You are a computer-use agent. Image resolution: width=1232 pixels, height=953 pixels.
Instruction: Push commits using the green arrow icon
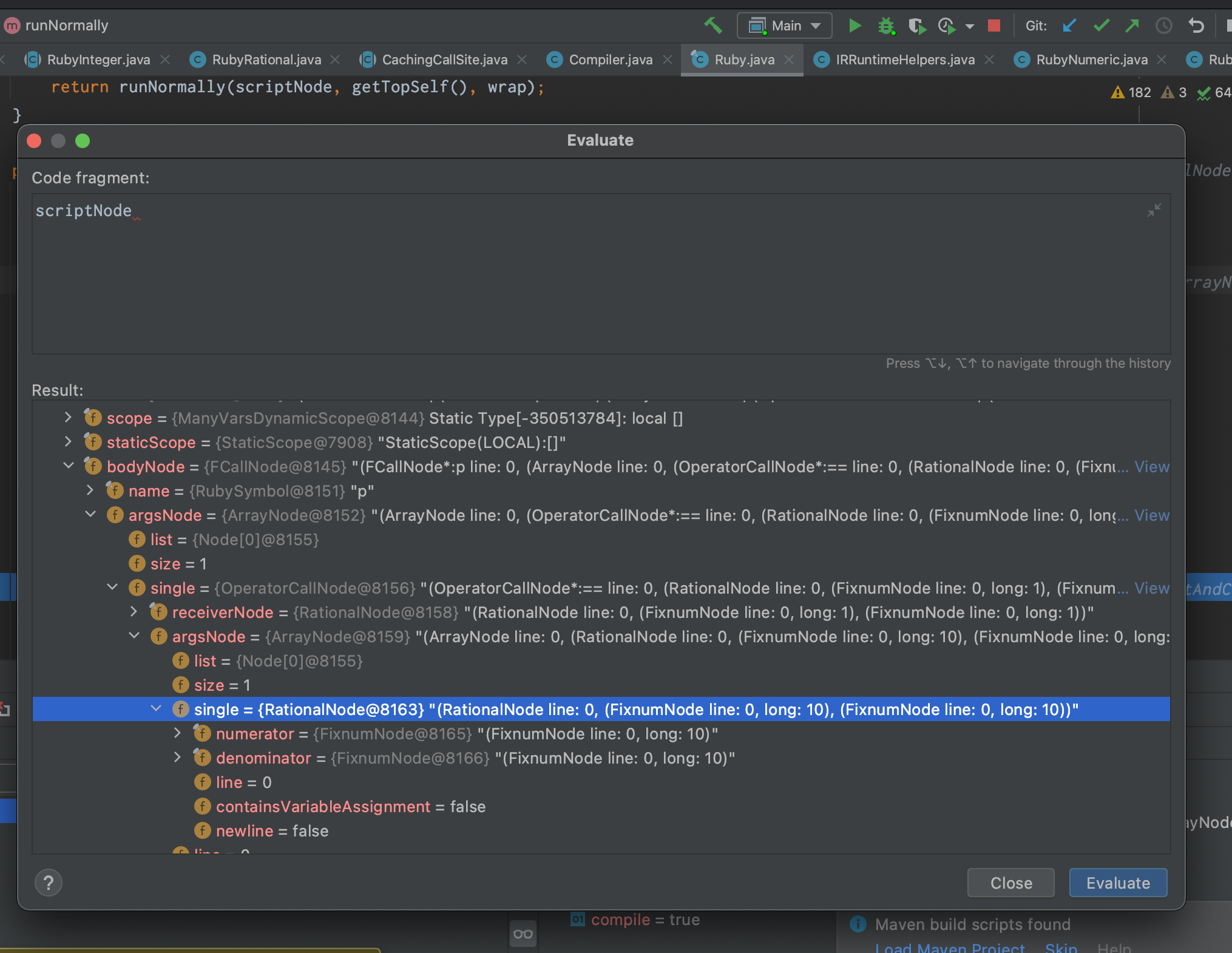[x=1132, y=25]
